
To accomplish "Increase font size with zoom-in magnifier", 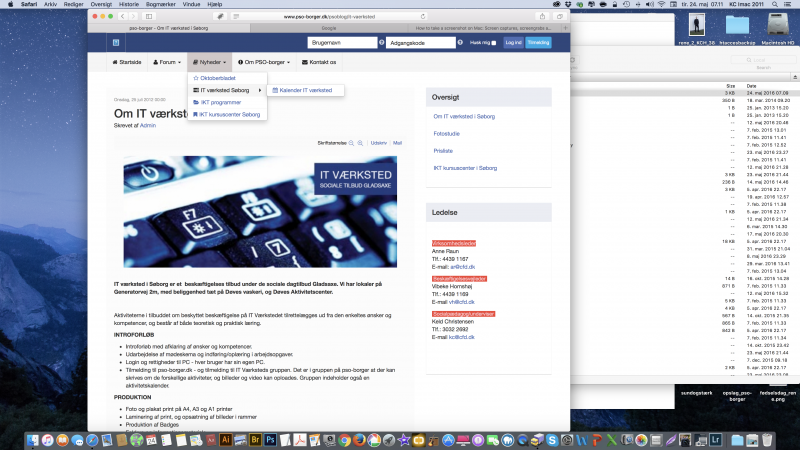I will (360, 143).
